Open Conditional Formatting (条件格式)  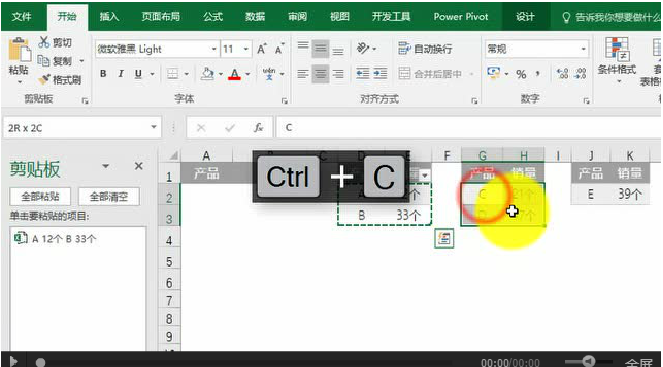(x=616, y=59)
